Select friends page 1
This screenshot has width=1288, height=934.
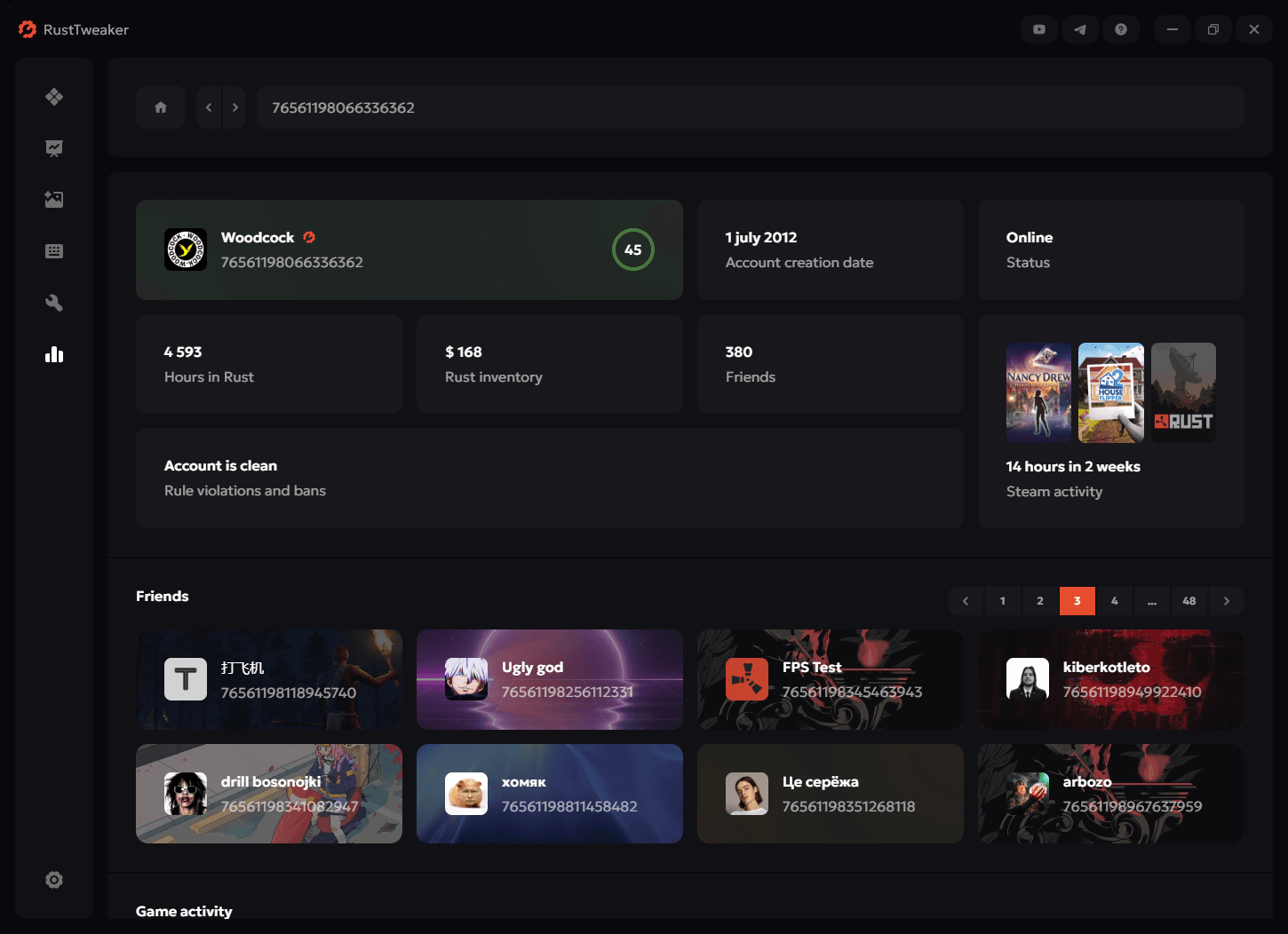click(x=1003, y=601)
